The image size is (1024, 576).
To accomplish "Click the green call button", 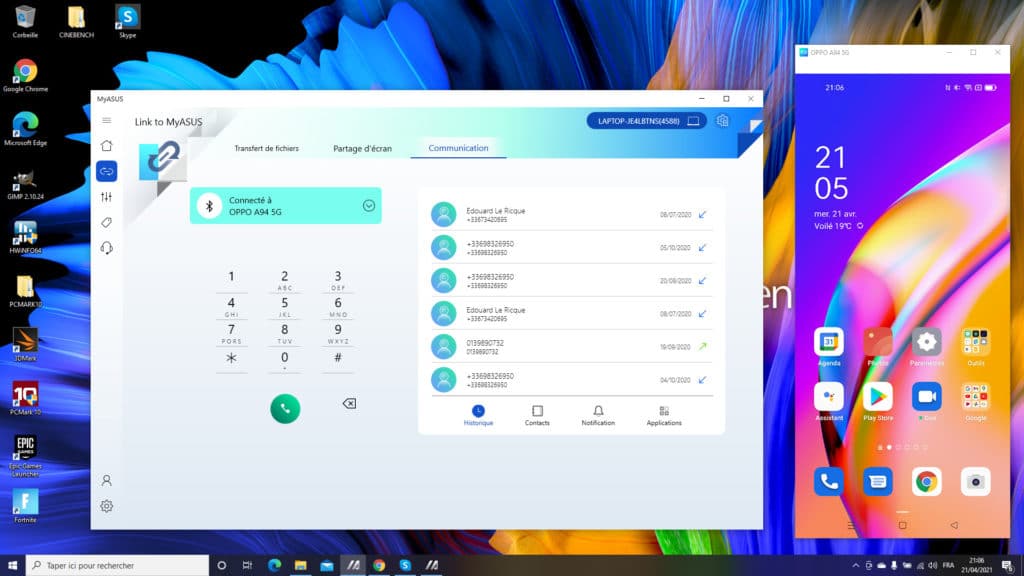I will (x=285, y=409).
